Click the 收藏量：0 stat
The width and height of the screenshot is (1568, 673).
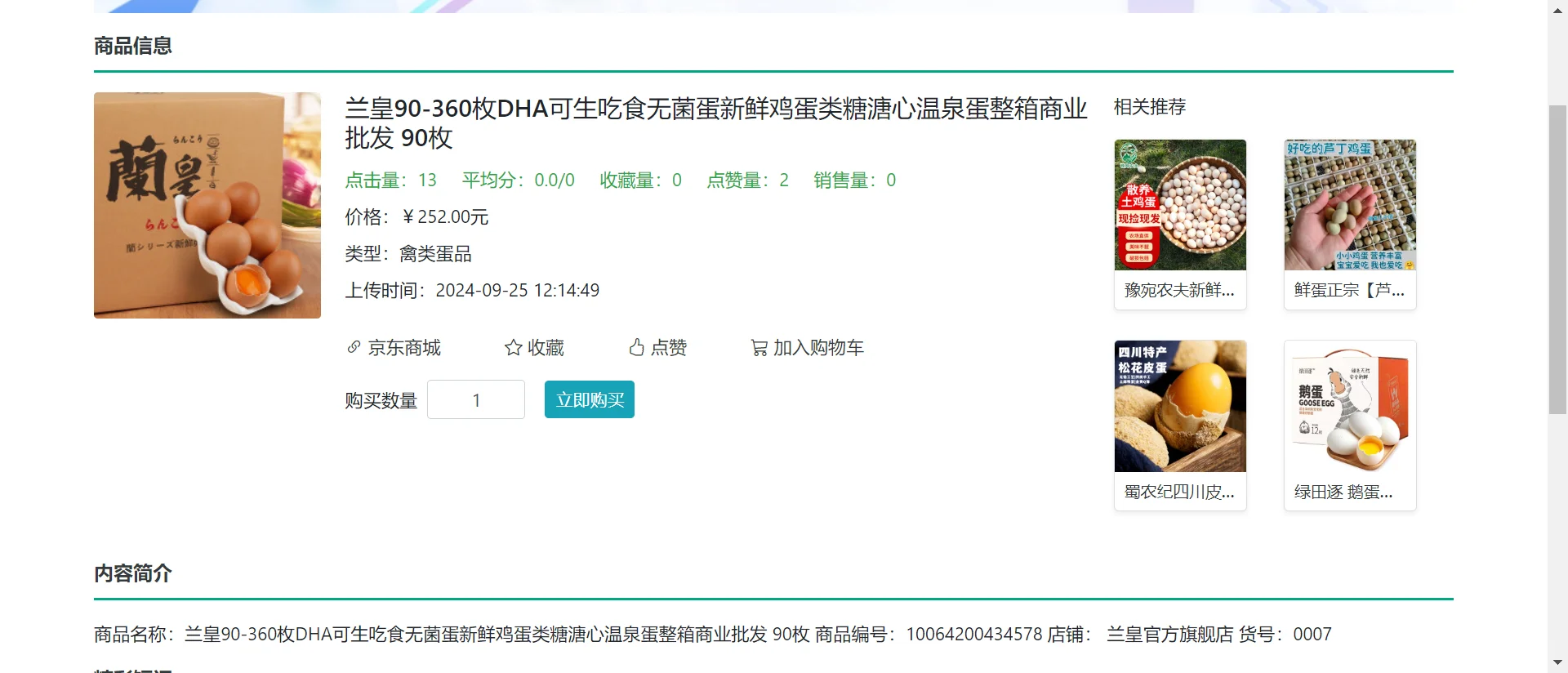(x=640, y=180)
